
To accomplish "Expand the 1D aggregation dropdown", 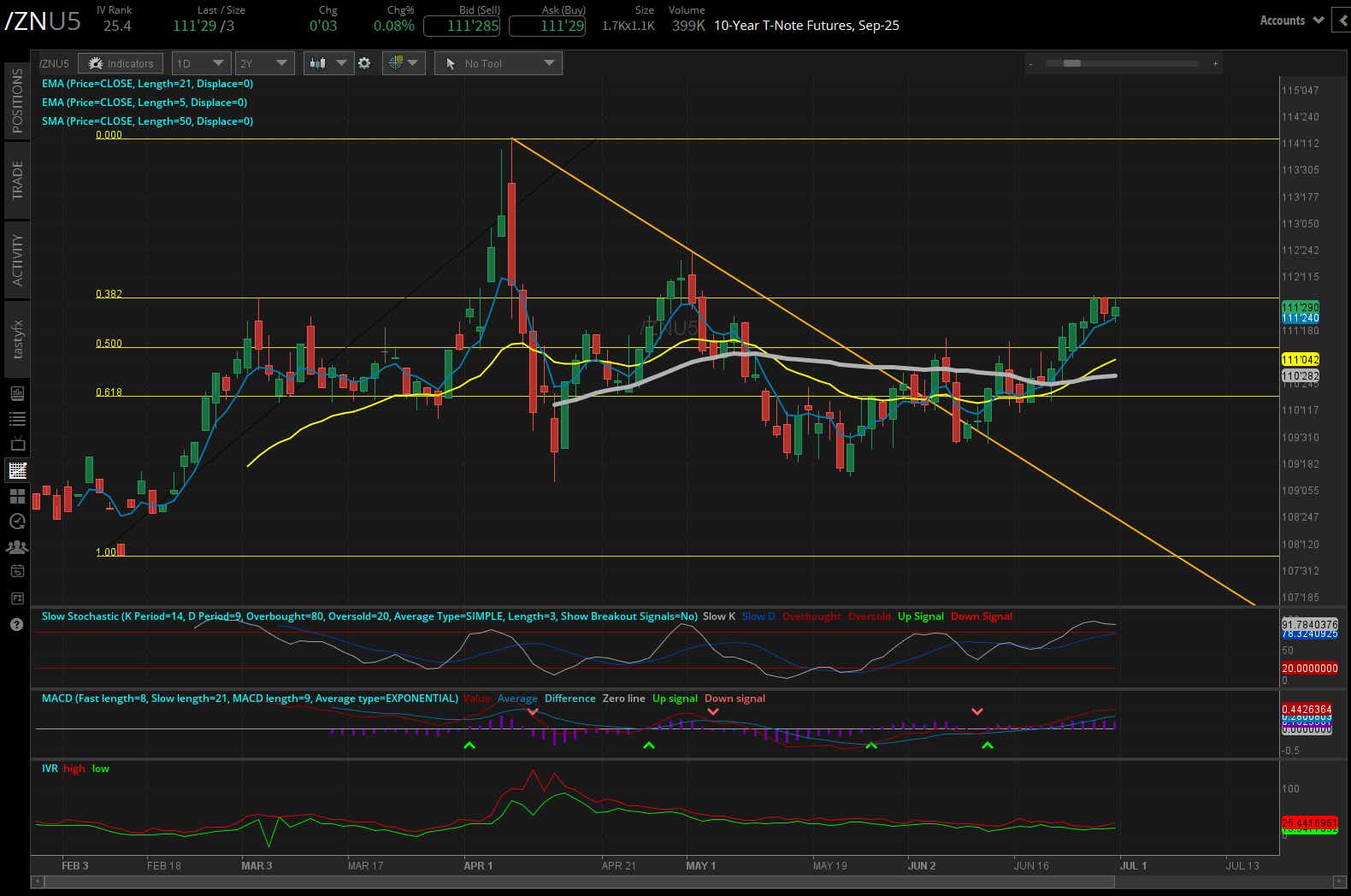I will point(201,63).
